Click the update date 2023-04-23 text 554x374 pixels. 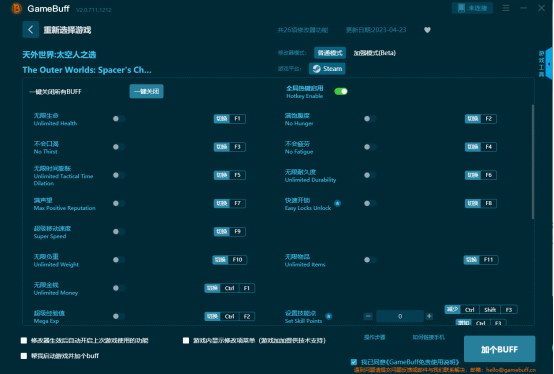coord(376,30)
